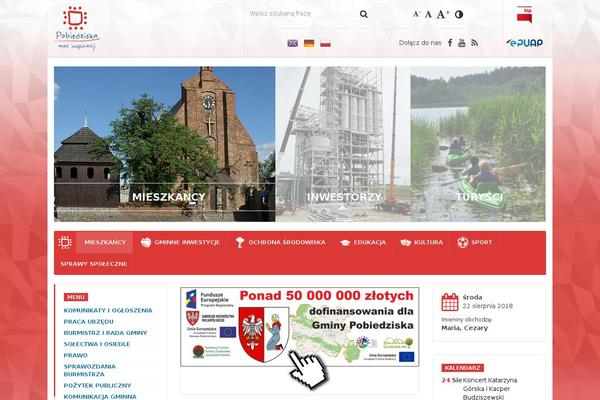Open the Mieszkańcy photo banner
The height and width of the screenshot is (400, 600).
click(165, 144)
